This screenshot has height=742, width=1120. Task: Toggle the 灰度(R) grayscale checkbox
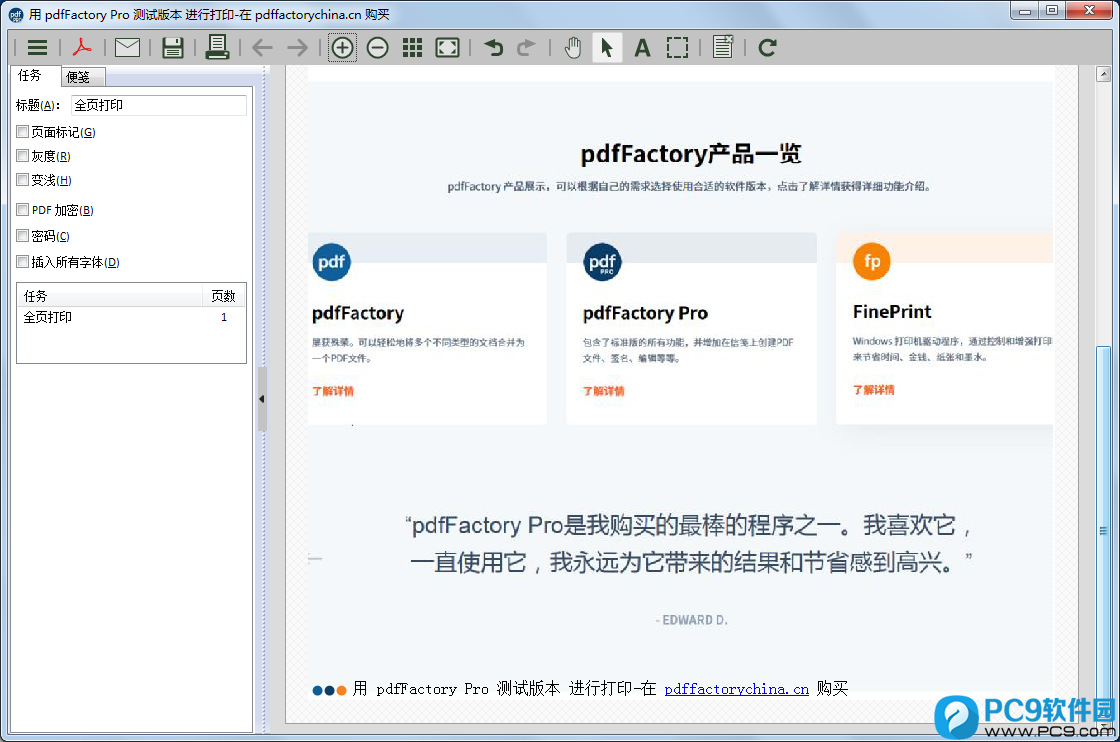pyautogui.click(x=23, y=156)
